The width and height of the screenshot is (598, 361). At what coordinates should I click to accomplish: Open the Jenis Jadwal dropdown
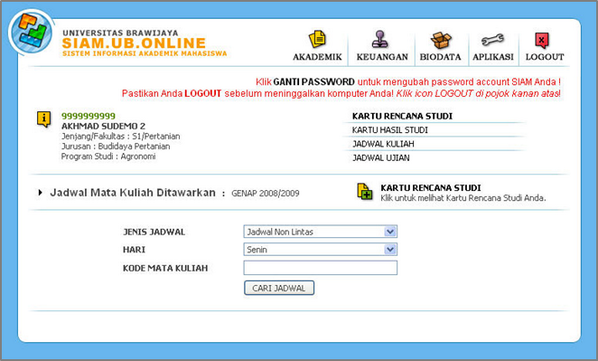320,232
